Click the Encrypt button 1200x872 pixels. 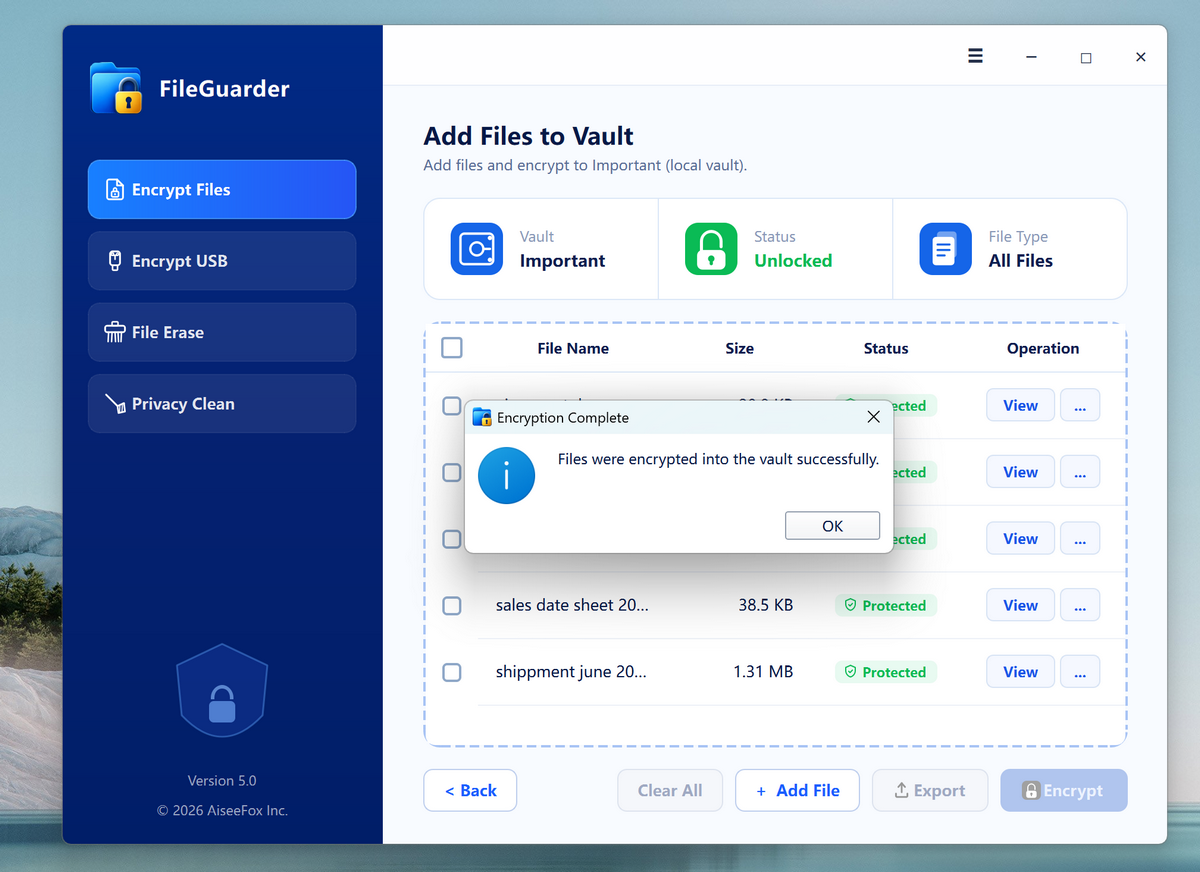coord(1064,790)
